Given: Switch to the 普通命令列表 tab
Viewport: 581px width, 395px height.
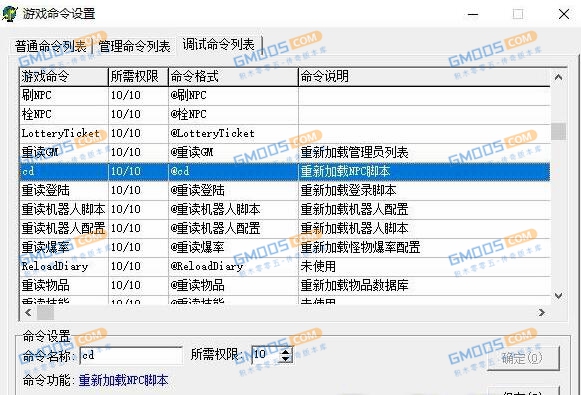Looking at the screenshot, I should tap(51, 47).
